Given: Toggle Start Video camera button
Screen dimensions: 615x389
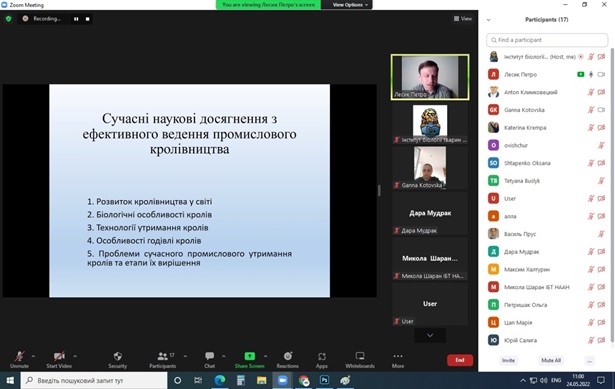Looking at the screenshot, I should tap(59, 360).
